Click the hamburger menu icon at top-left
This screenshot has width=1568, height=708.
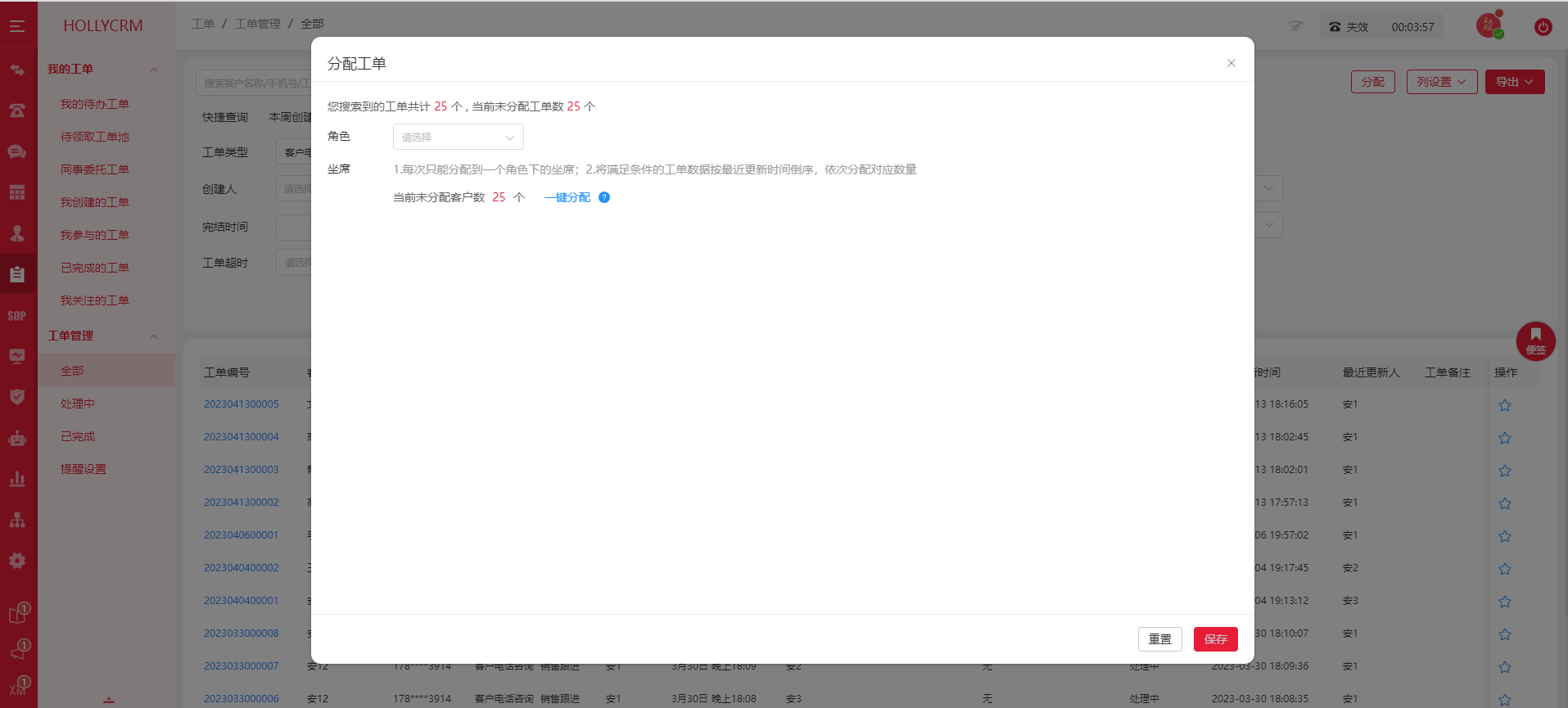17,26
